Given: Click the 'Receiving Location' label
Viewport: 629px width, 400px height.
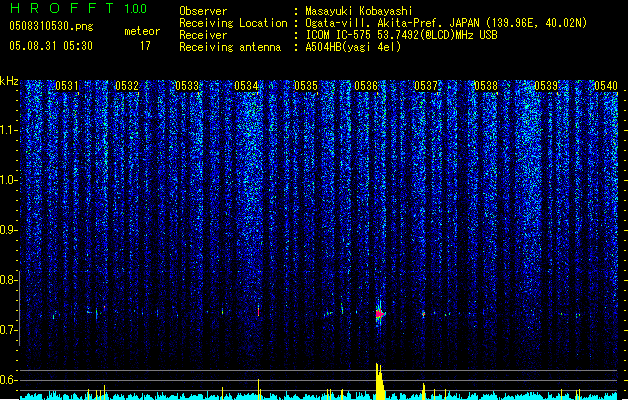Looking at the screenshot, I should point(233,23).
